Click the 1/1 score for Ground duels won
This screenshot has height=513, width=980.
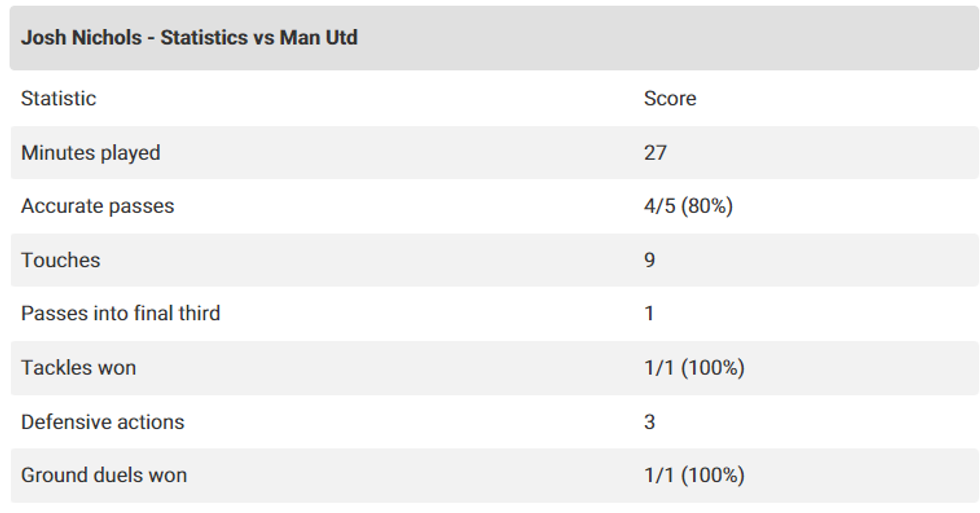pos(659,475)
